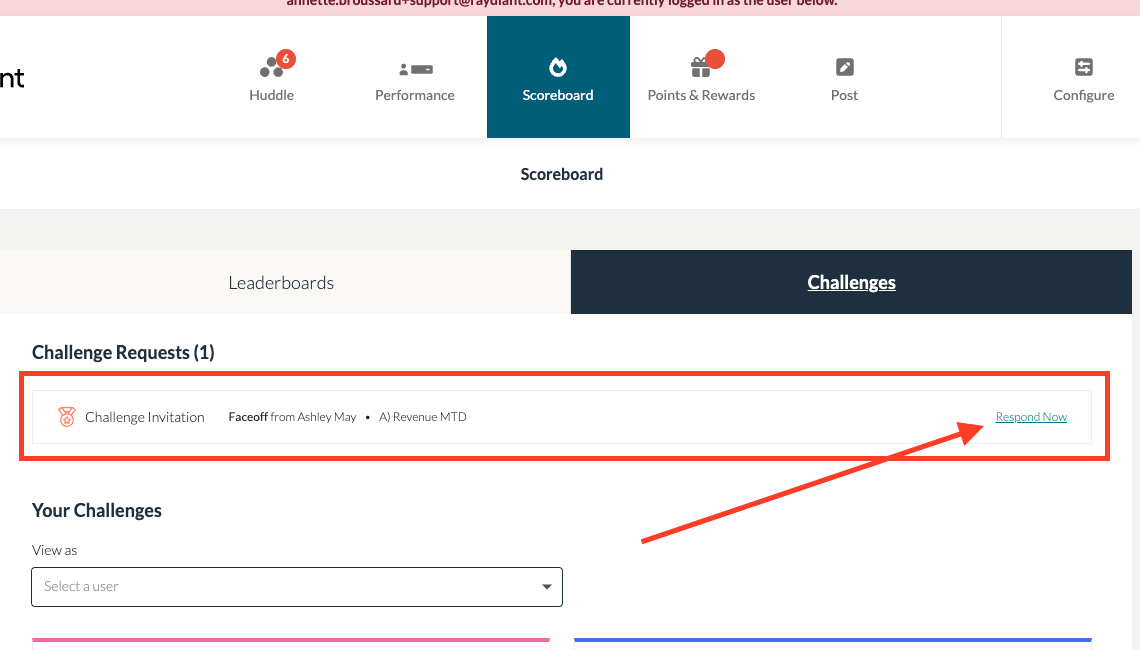Click the Challenge Invitation medal icon
Viewport: 1140px width, 650px height.
(x=67, y=417)
